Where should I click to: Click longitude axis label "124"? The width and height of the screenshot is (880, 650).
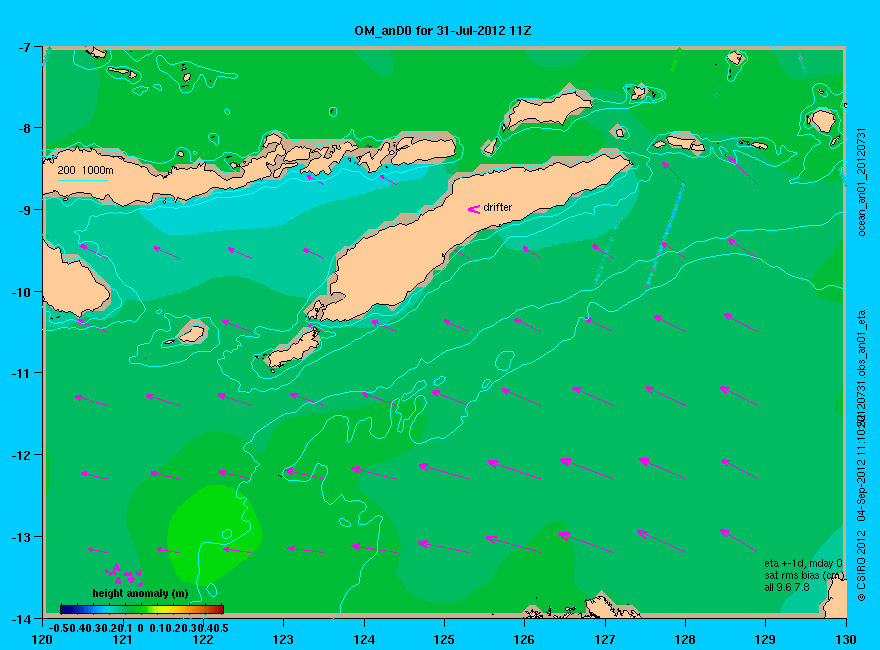click(x=364, y=639)
